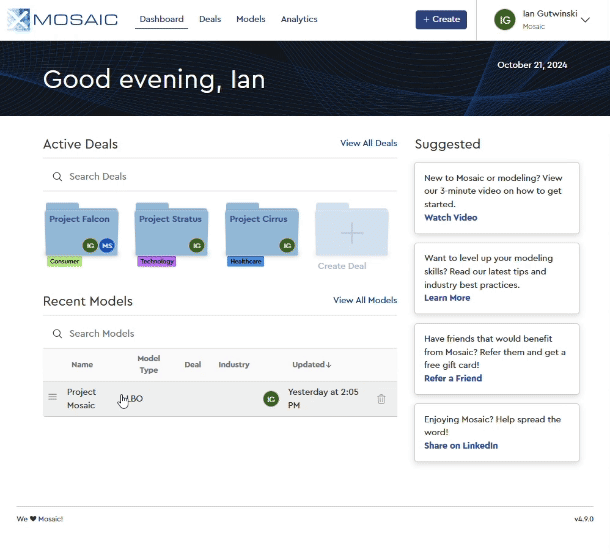
Task: Focus the Search Models input field
Action: click(x=220, y=333)
